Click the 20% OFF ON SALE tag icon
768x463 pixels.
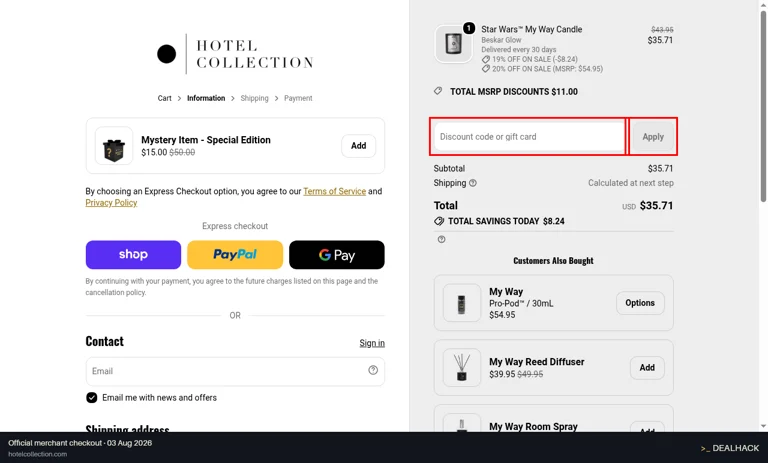click(486, 69)
